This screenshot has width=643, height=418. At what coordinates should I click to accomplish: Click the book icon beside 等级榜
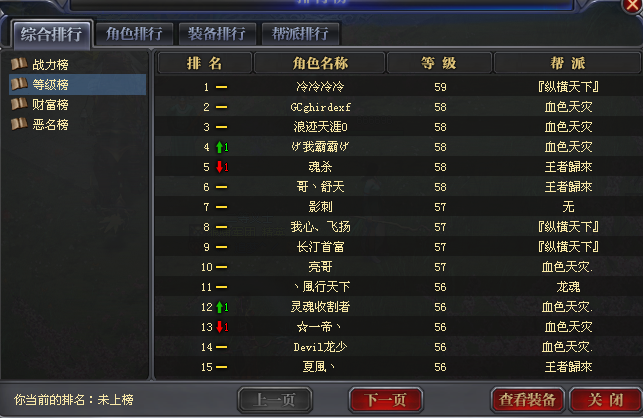click(19, 84)
